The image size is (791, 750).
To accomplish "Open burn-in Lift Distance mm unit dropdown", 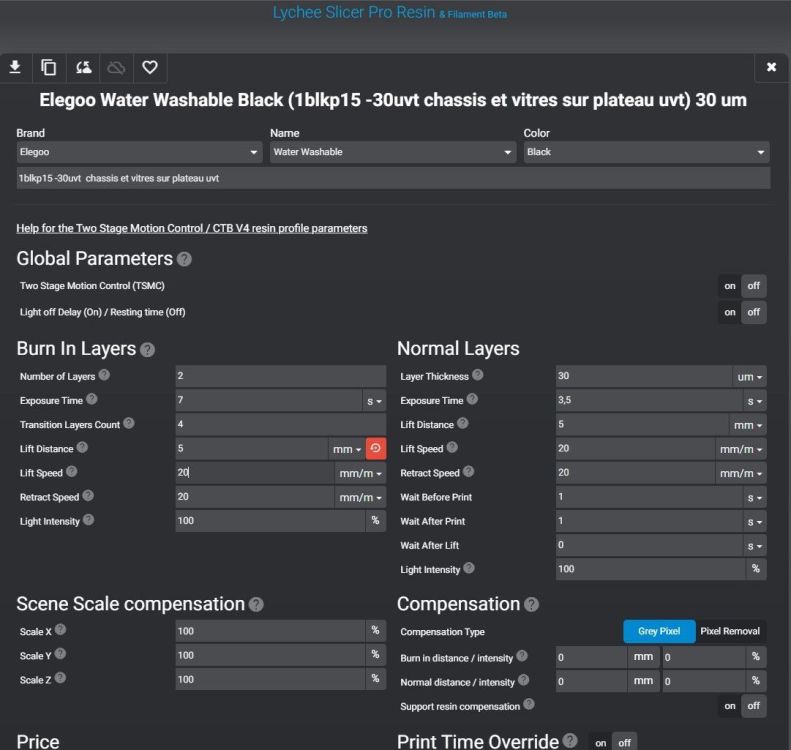I will tap(347, 449).
